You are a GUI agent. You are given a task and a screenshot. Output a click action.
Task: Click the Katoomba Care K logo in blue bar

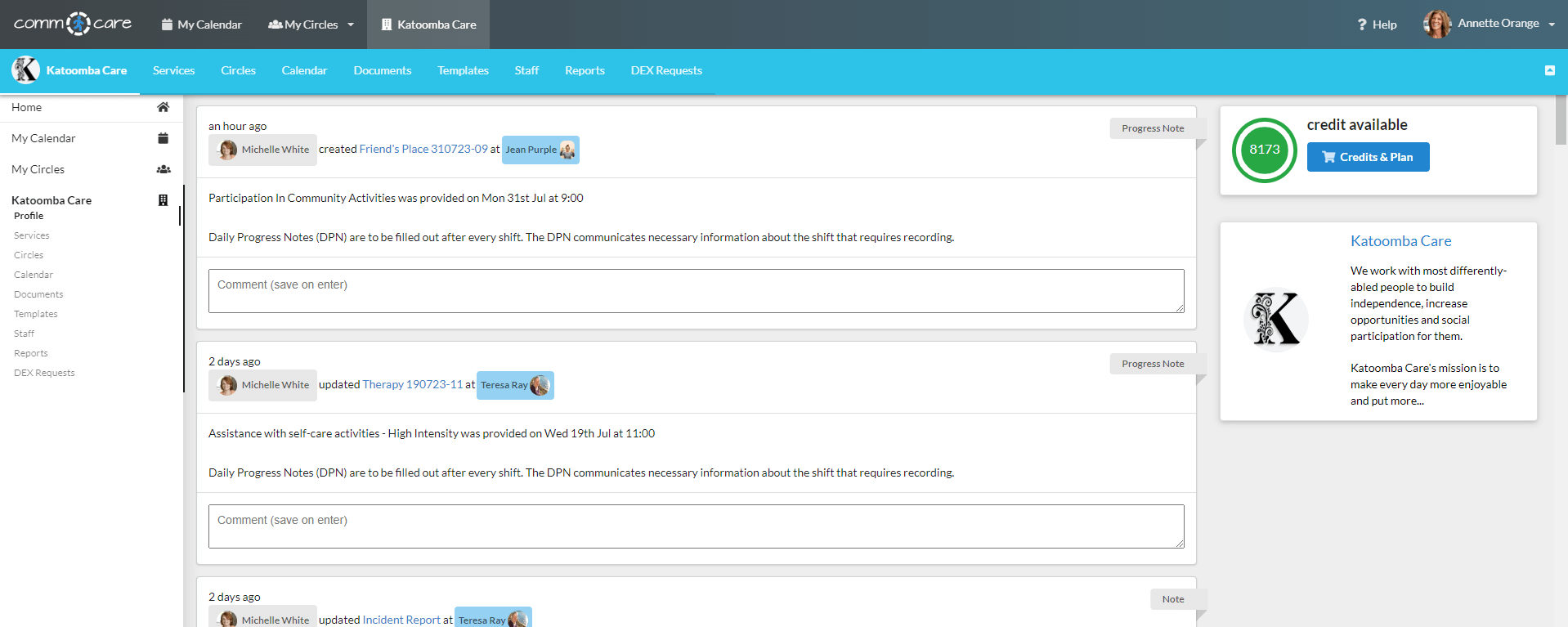click(26, 70)
